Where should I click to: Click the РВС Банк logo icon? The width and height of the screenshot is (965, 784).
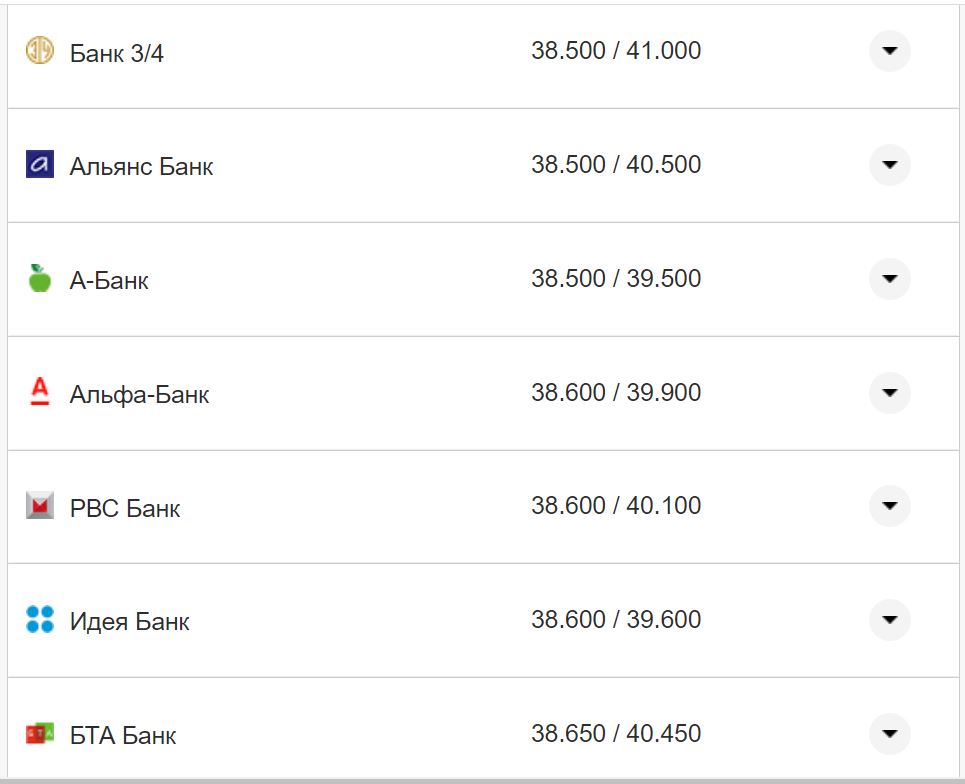39,506
